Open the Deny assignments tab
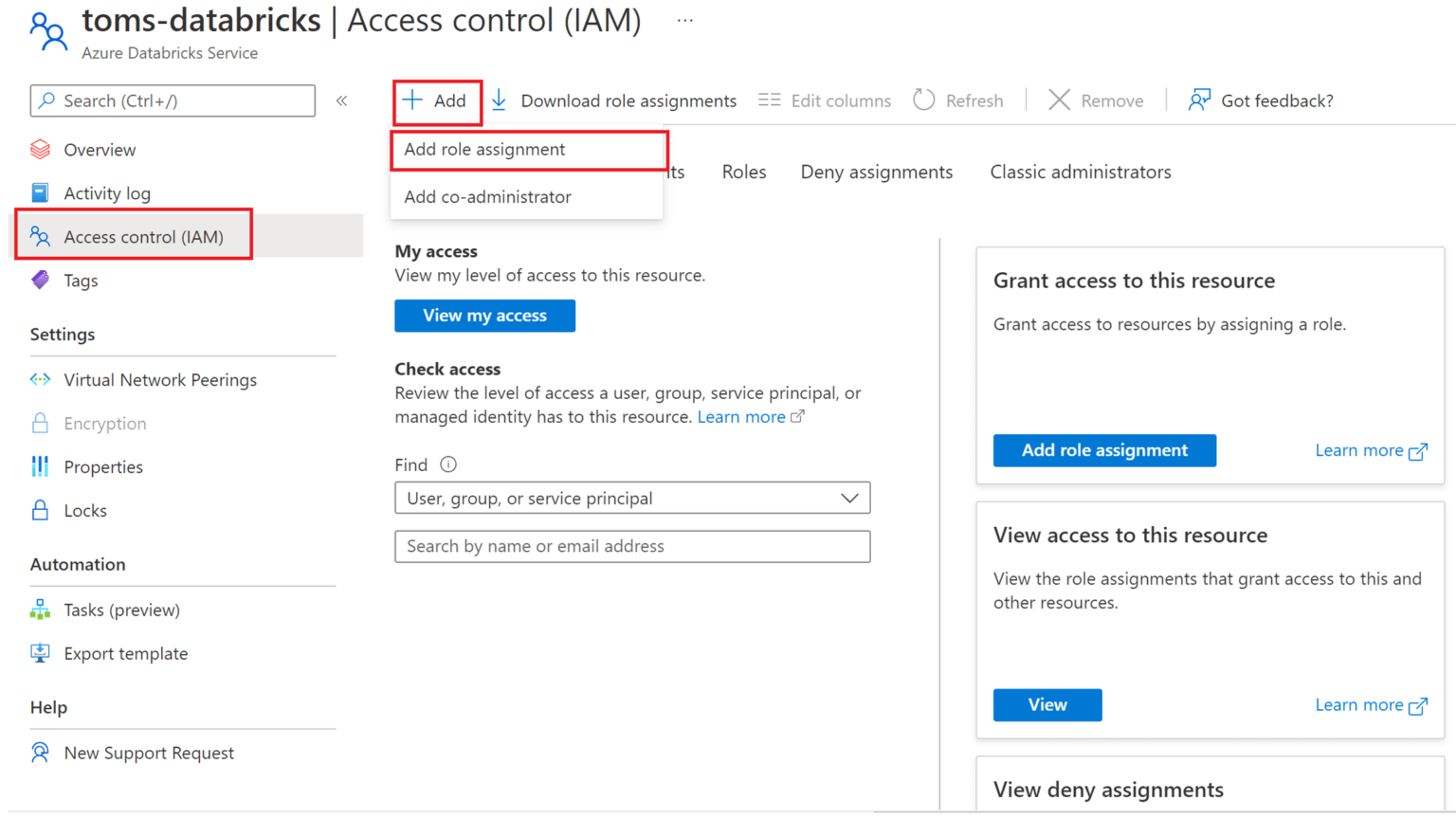Image resolution: width=1456 pixels, height=819 pixels. 876,172
